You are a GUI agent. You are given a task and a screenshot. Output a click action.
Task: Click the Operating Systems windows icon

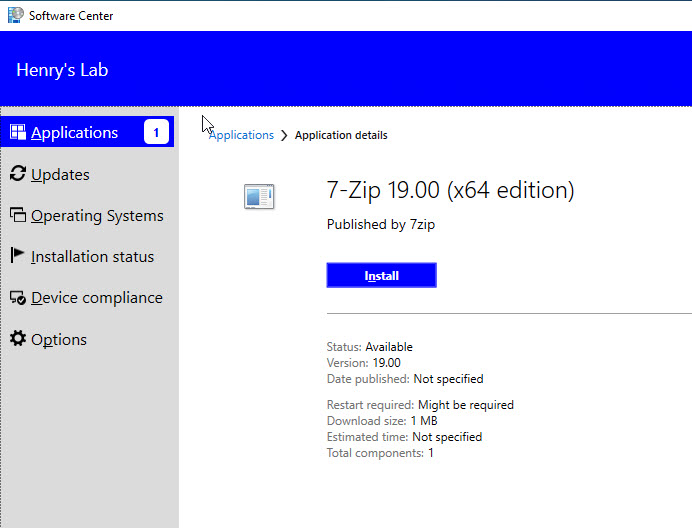(x=17, y=215)
